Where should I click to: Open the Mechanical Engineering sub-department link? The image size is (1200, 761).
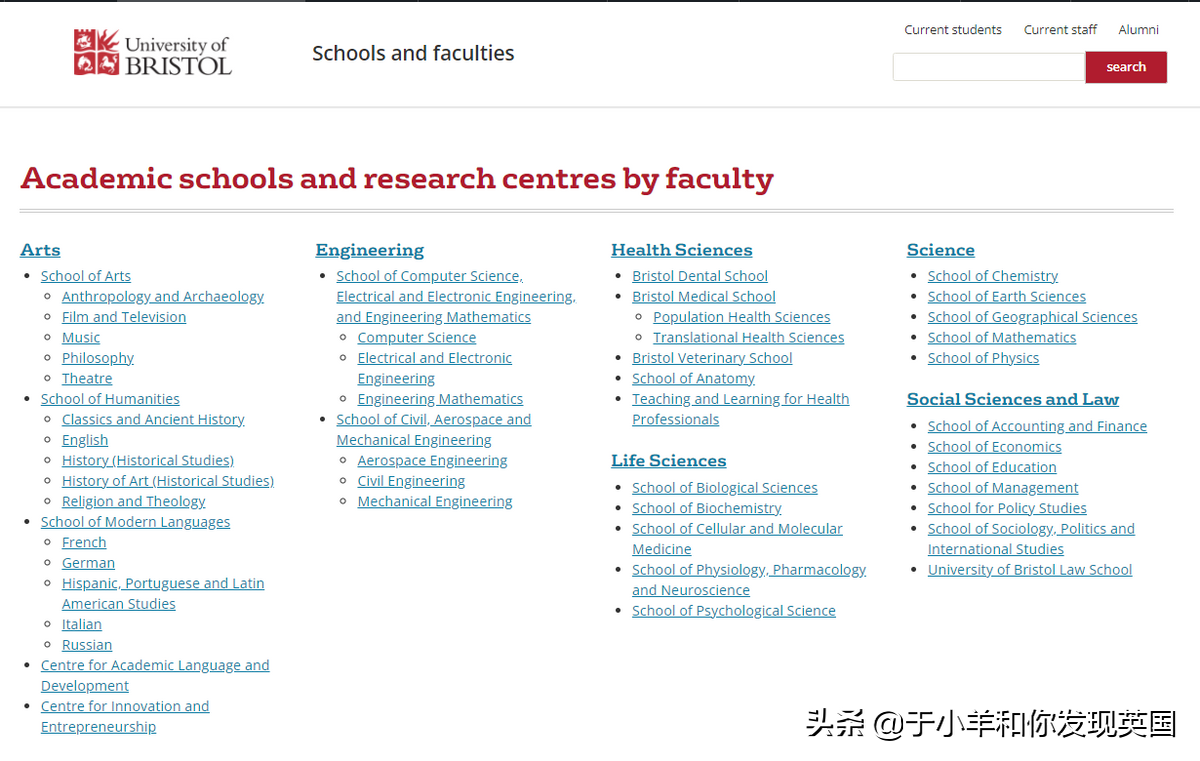pos(435,501)
